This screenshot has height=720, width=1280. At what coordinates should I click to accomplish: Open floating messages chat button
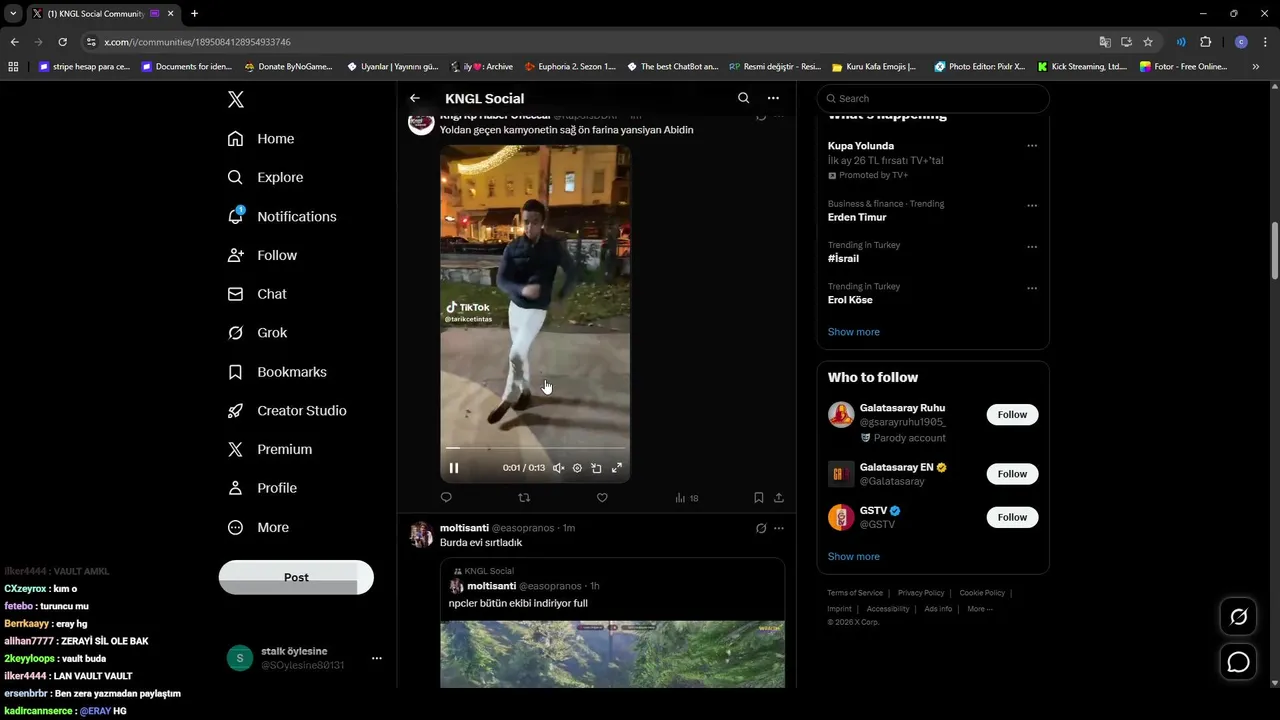click(x=1239, y=662)
